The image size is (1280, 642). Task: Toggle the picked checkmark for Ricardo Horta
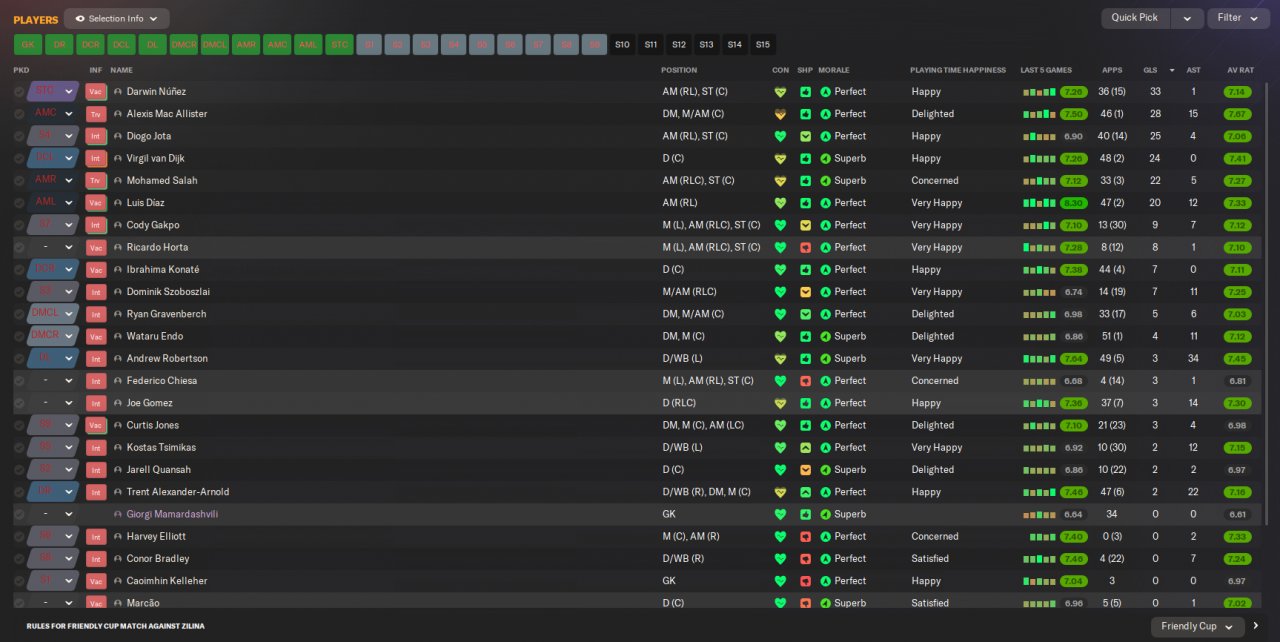pyautogui.click(x=19, y=247)
